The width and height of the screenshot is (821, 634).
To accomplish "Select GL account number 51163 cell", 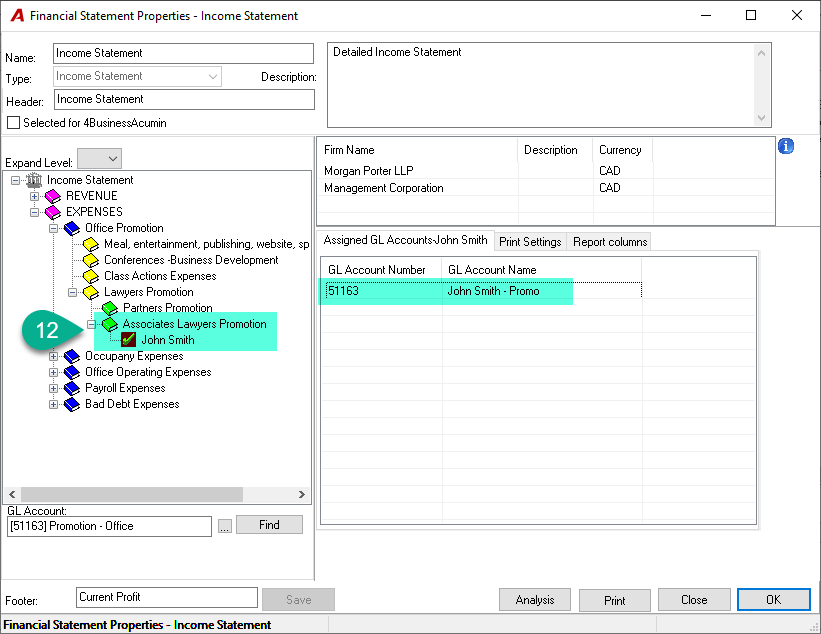I will [382, 291].
